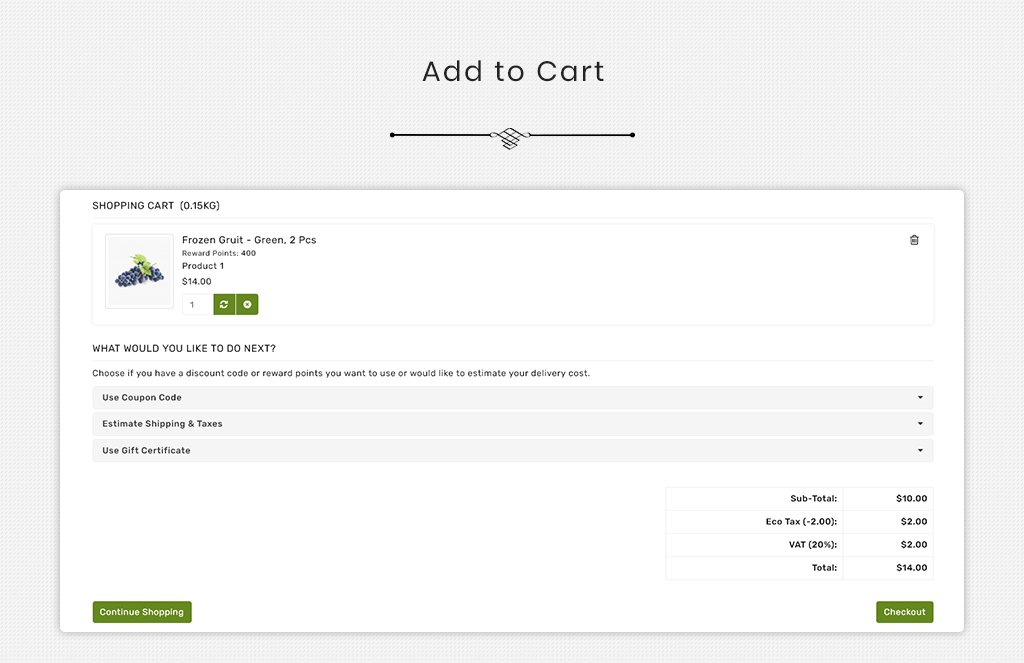The width and height of the screenshot is (1024, 663).
Task: Click the caret arrow on the gift certificate row
Action: click(920, 451)
